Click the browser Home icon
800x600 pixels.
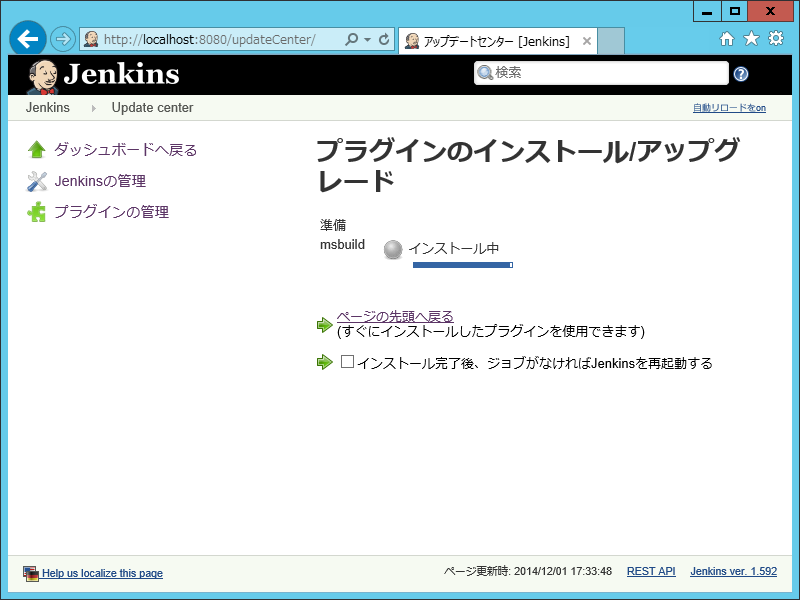(727, 38)
